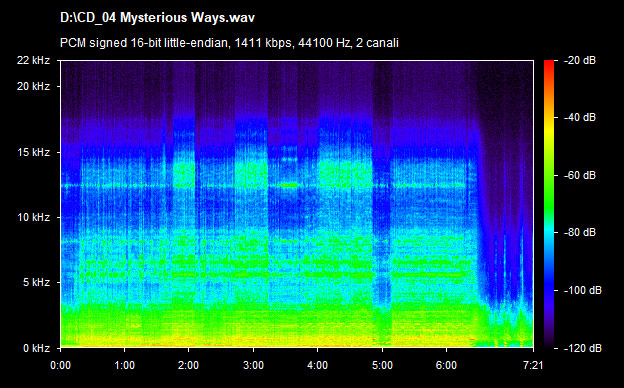Click the red top of color scale
This screenshot has width=624, height=388.
pyautogui.click(x=549, y=66)
